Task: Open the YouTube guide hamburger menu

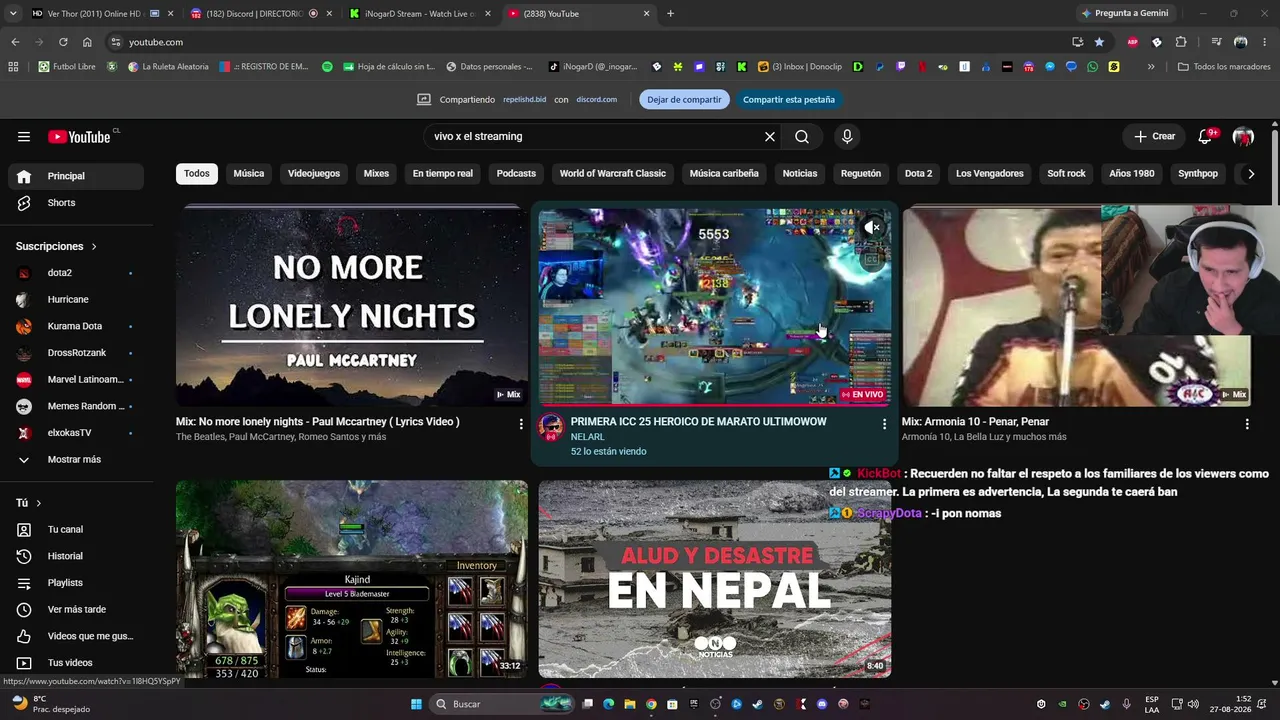Action: pos(24,137)
